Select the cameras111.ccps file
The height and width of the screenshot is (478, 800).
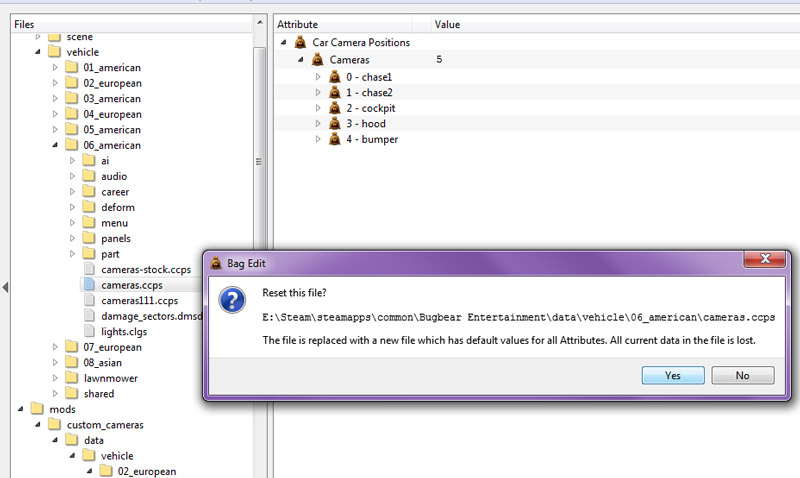(139, 300)
